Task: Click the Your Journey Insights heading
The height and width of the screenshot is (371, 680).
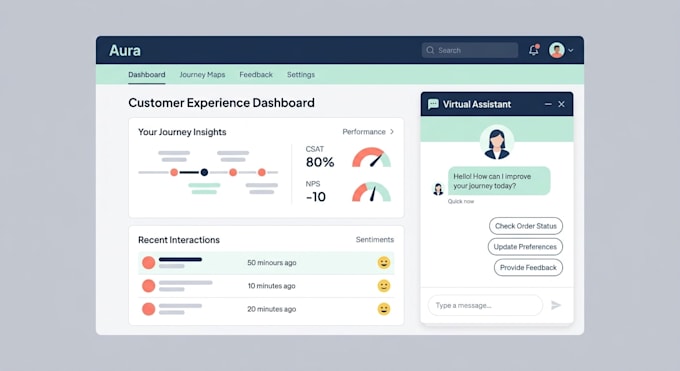Action: pos(182,132)
